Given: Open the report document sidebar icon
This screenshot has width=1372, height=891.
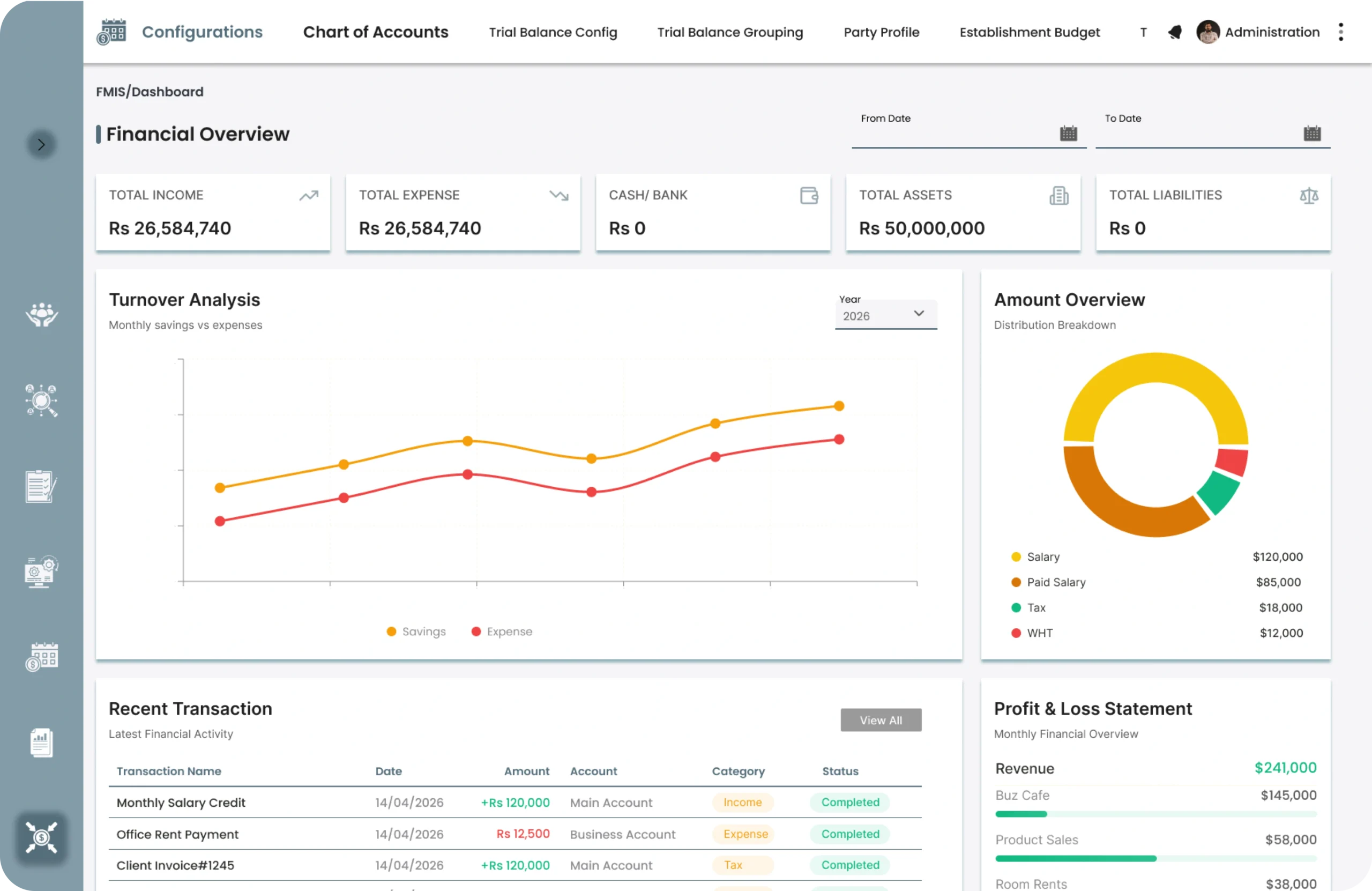Looking at the screenshot, I should [41, 743].
